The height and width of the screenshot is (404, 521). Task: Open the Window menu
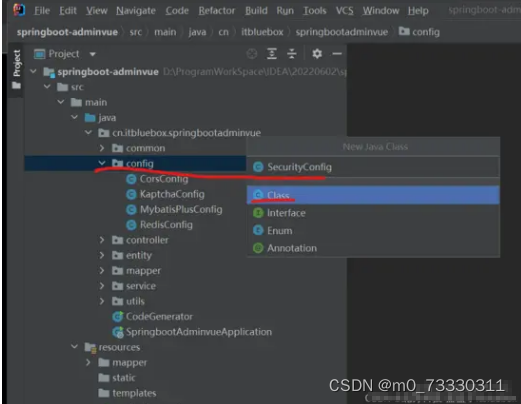(381, 11)
